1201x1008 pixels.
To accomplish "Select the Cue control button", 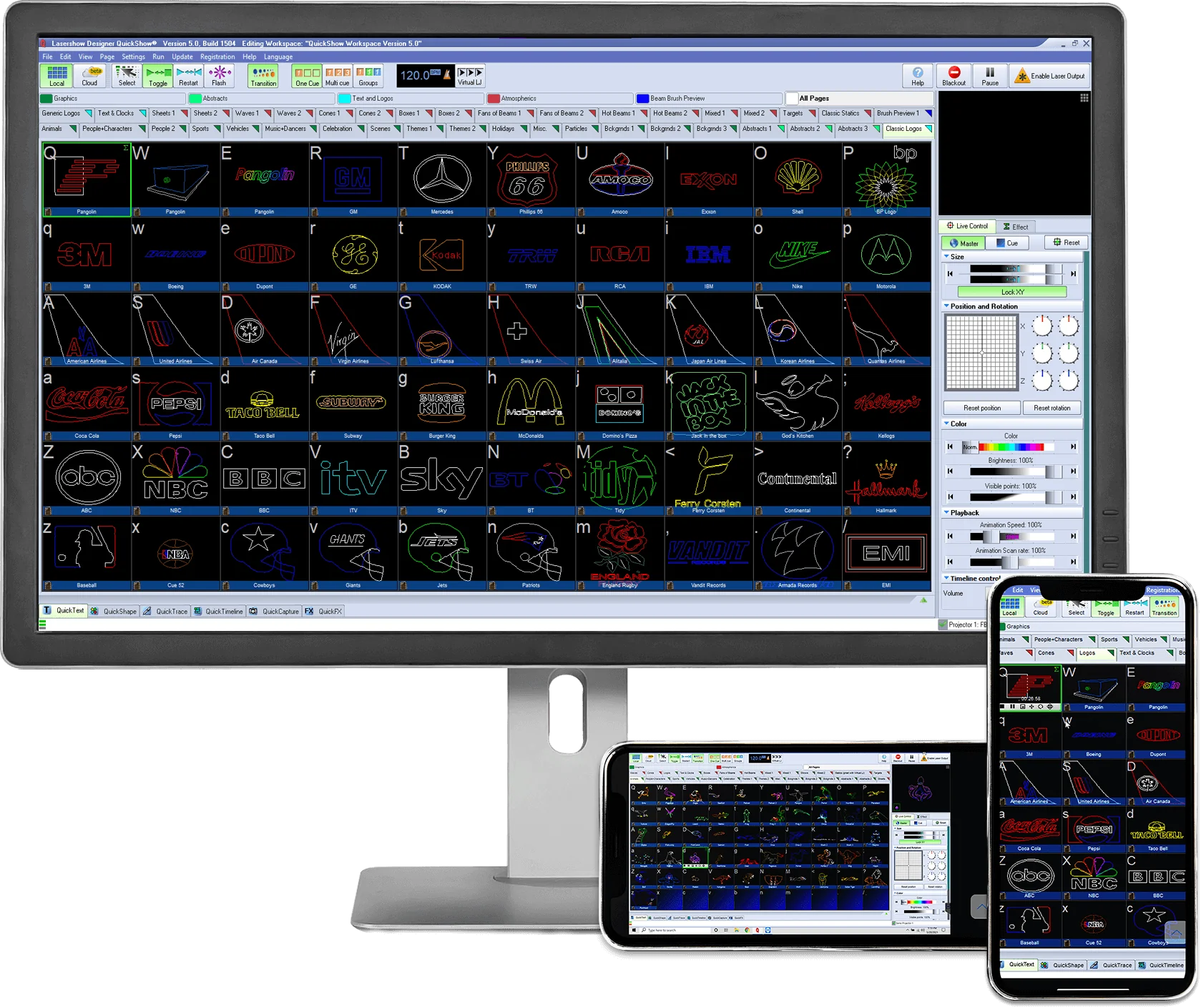I will pyautogui.click(x=1007, y=243).
